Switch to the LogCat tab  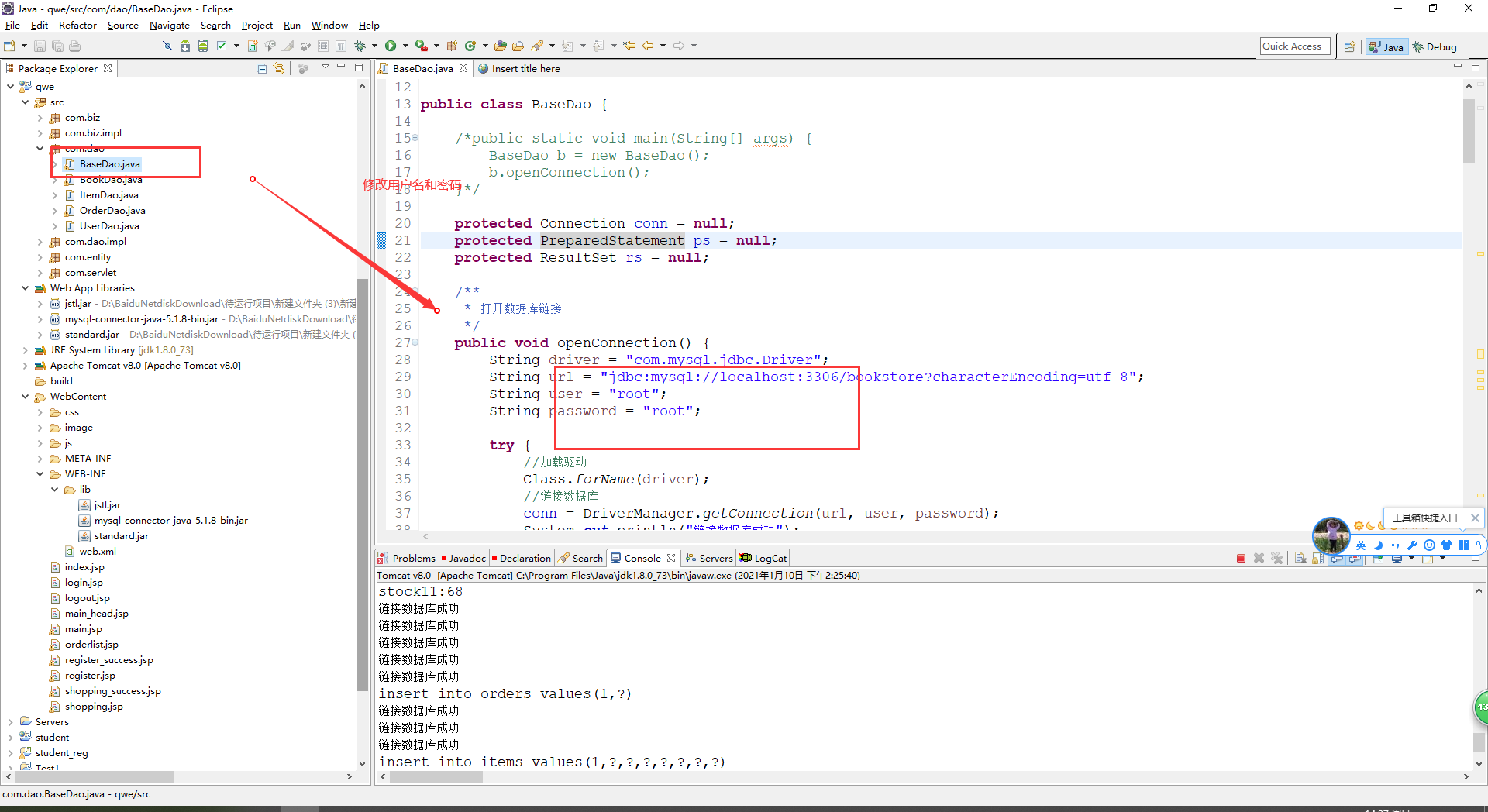763,558
